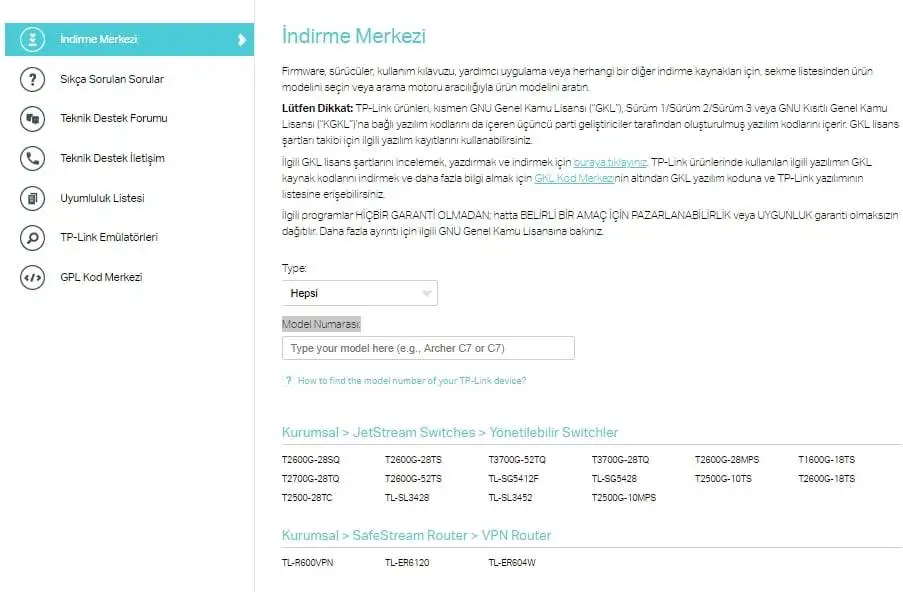
Task: Open the TL-SG5412F model
Action: click(513, 479)
